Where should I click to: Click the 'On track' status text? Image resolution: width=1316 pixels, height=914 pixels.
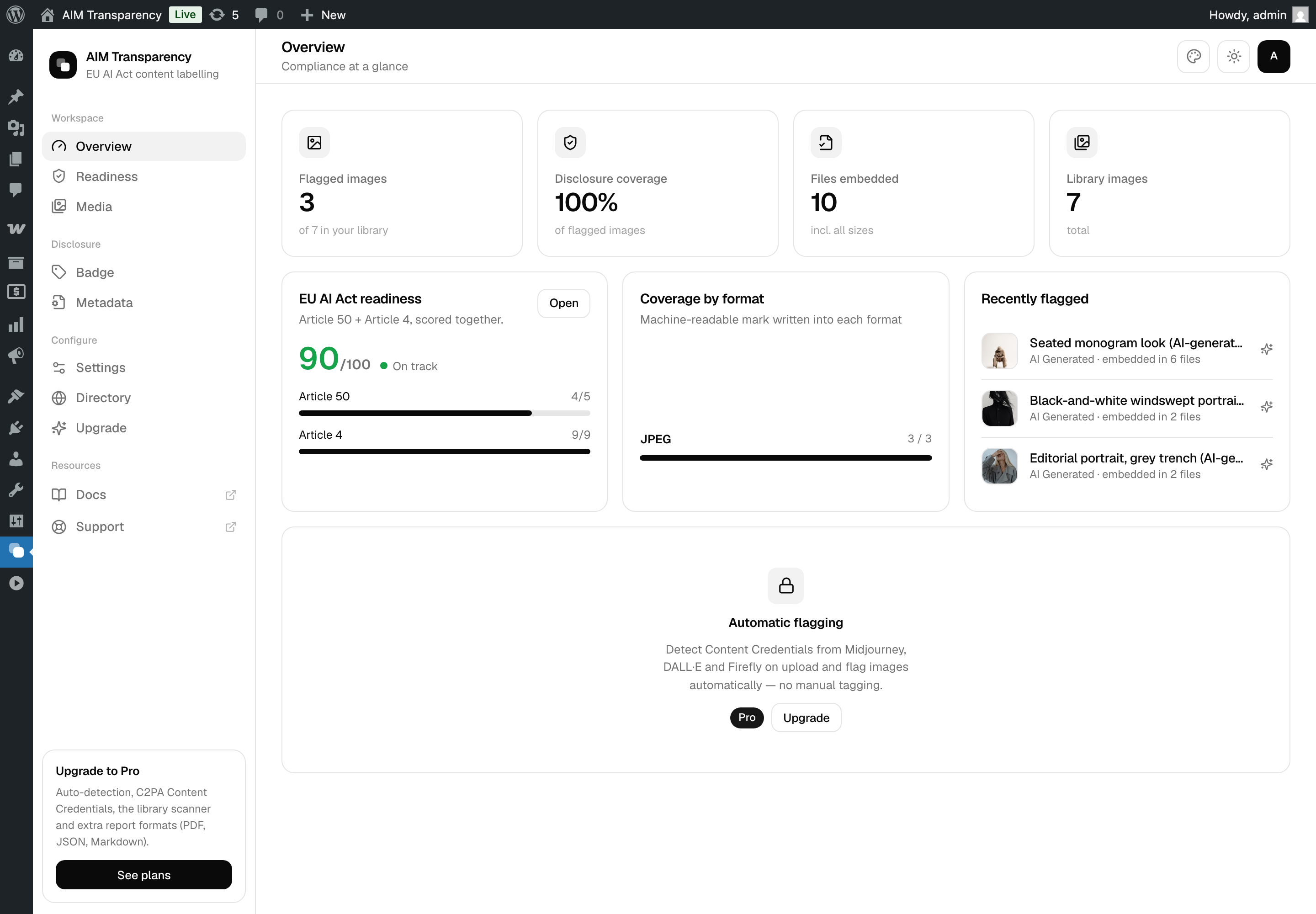414,366
